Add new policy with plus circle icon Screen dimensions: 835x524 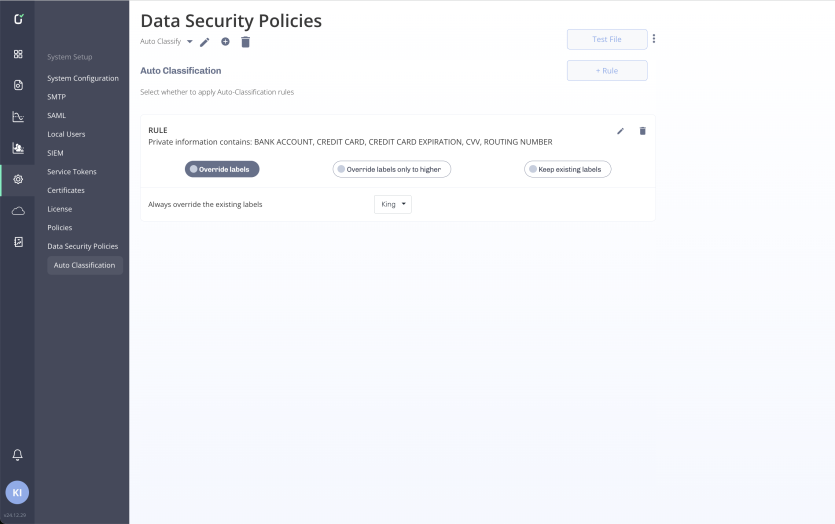(x=225, y=42)
